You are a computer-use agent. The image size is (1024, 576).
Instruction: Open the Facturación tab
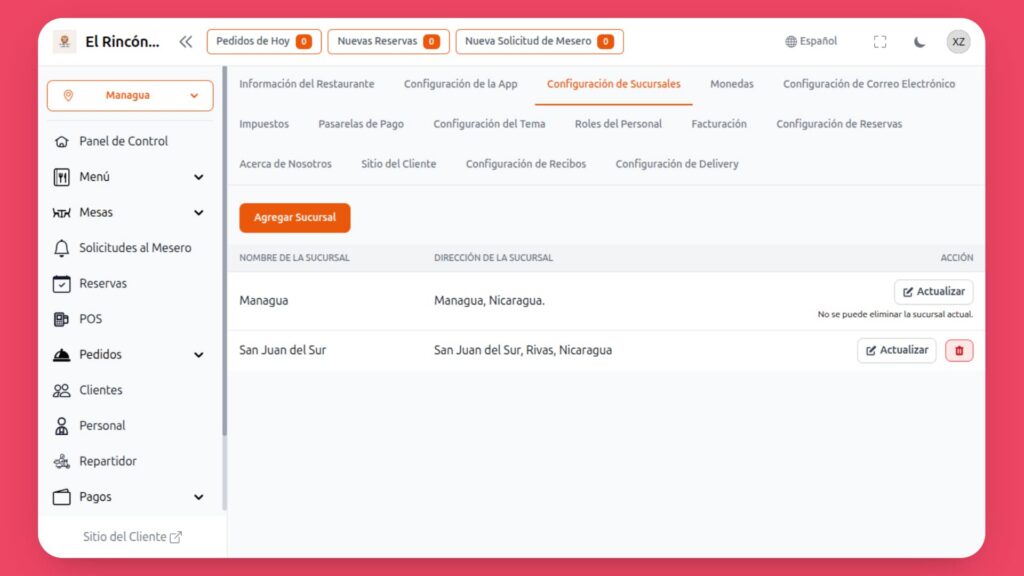click(x=718, y=124)
